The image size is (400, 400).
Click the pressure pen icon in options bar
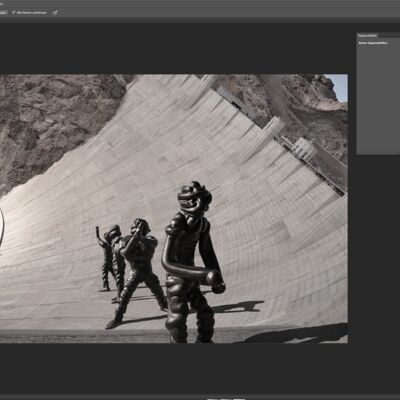[55, 13]
